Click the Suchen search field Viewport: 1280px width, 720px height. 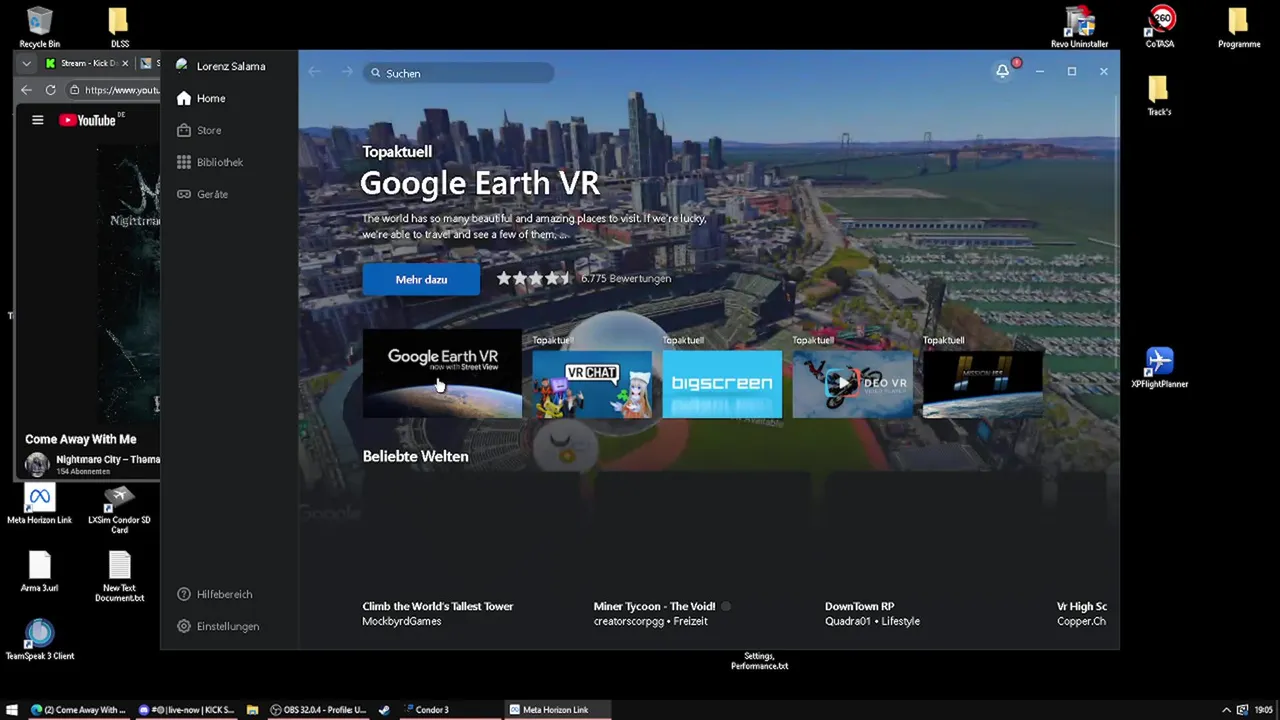458,73
